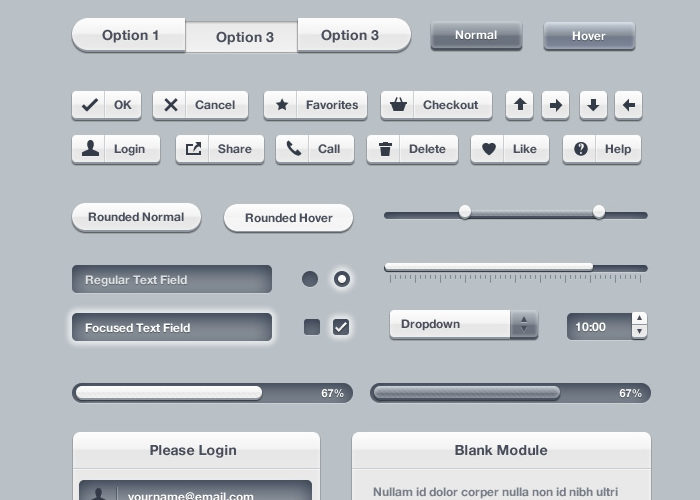Click the right arrow icon button

tap(555, 105)
